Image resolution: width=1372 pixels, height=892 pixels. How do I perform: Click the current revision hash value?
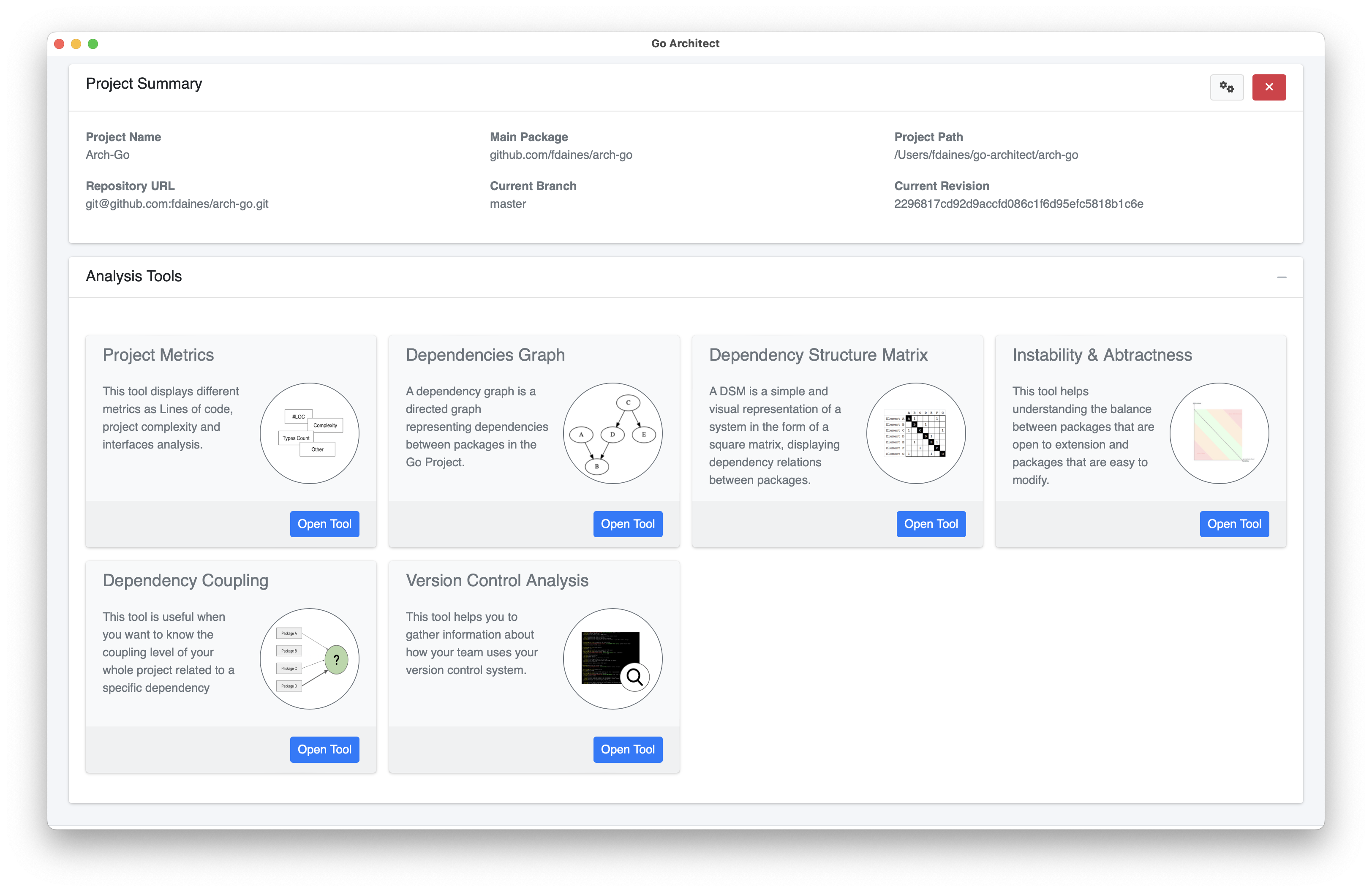[1018, 204]
